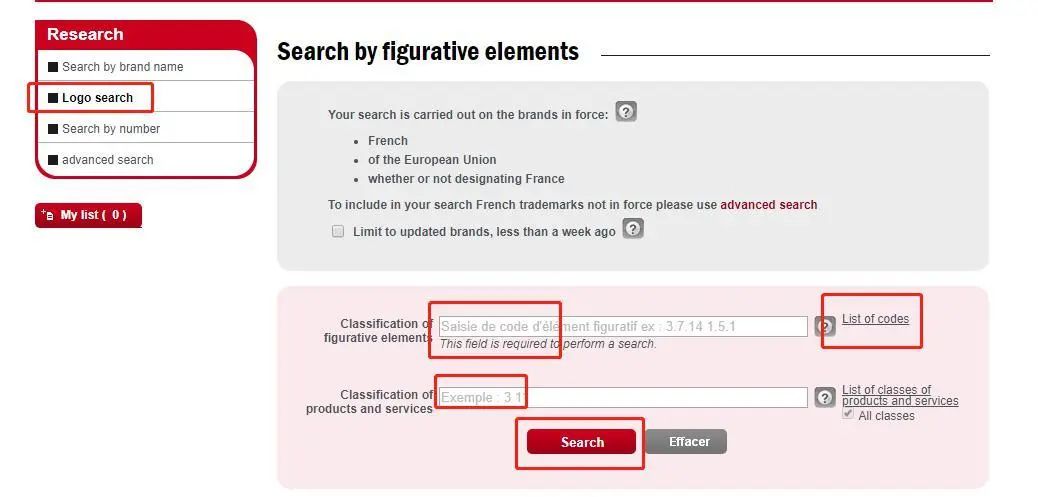The width and height of the screenshot is (1038, 497).
Task: Open the List of codes link
Action: (x=875, y=319)
